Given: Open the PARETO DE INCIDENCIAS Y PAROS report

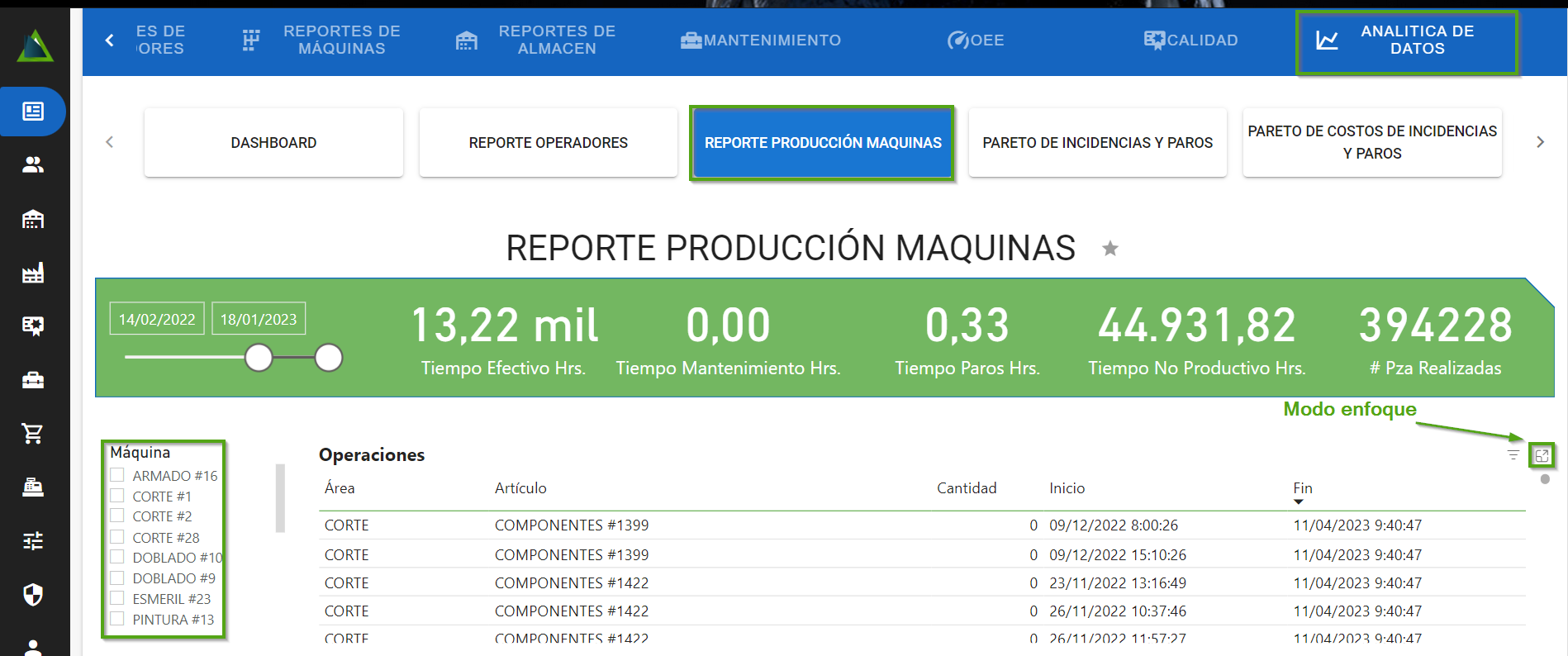Looking at the screenshot, I should click(1097, 143).
